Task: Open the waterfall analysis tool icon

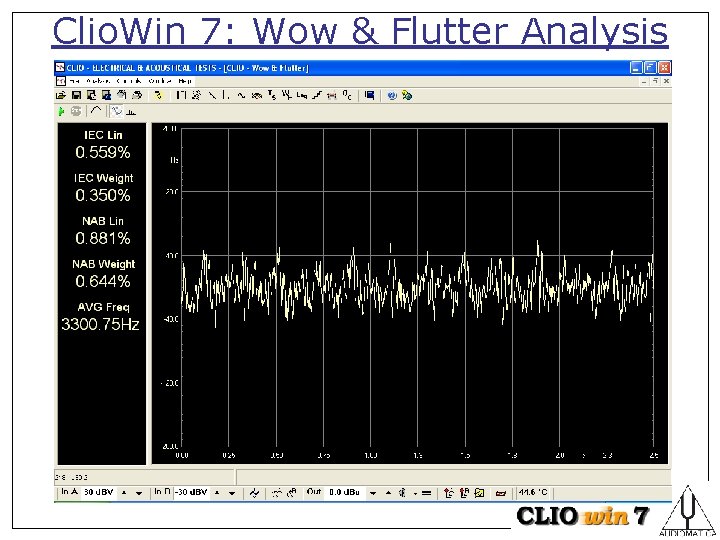Action: pyautogui.click(x=197, y=96)
